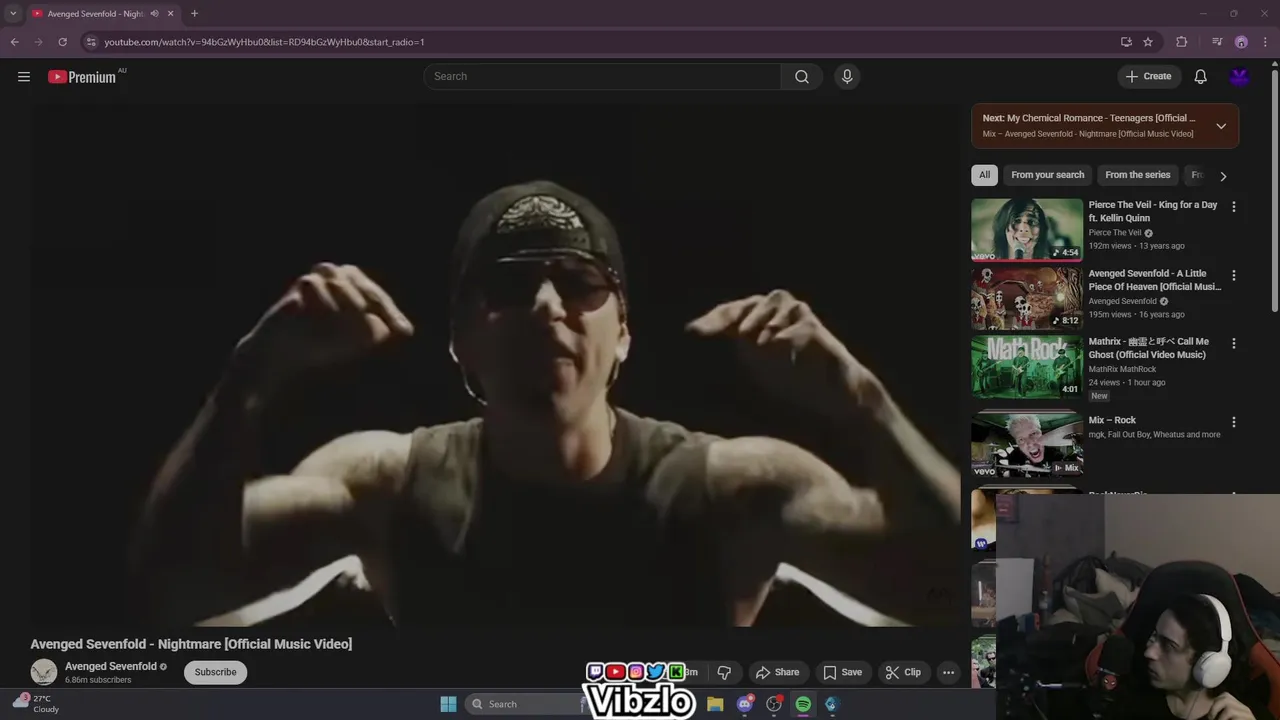Click the Share button
The width and height of the screenshot is (1280, 720).
pyautogui.click(x=777, y=672)
